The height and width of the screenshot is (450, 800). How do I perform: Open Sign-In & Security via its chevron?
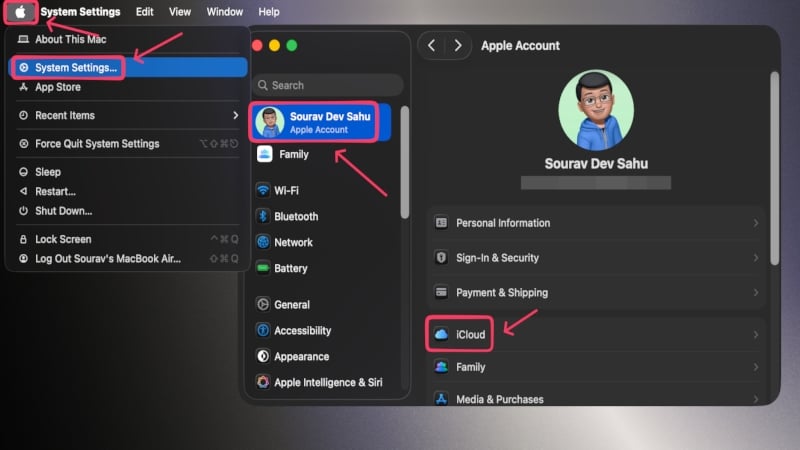pos(756,258)
